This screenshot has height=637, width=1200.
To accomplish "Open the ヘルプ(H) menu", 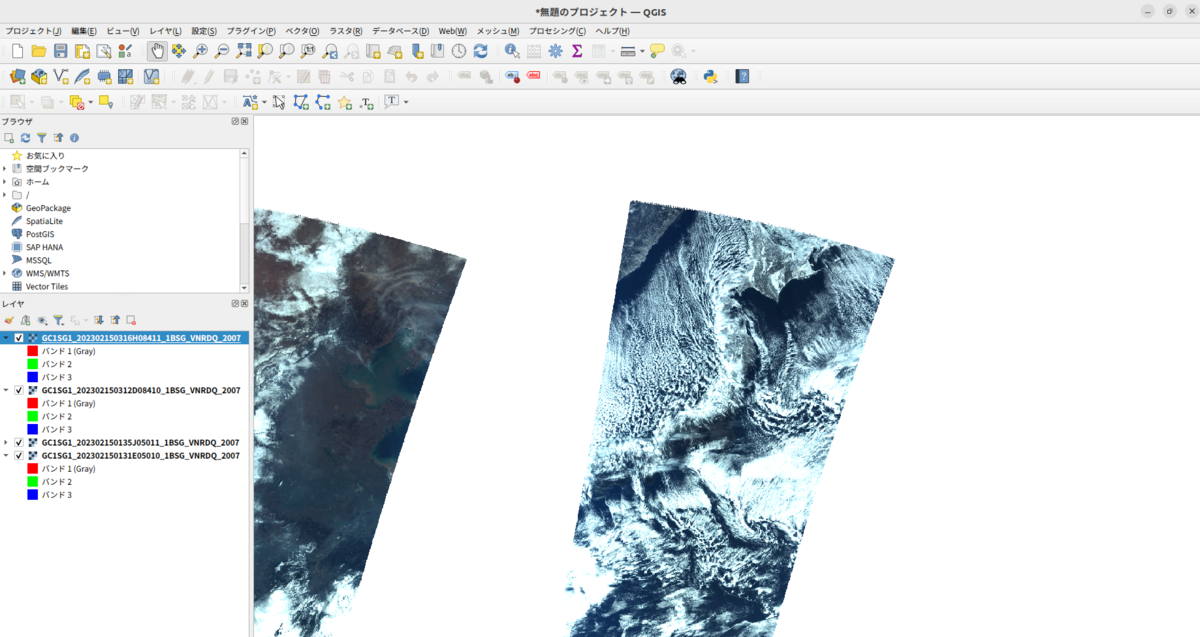I will click(x=613, y=31).
